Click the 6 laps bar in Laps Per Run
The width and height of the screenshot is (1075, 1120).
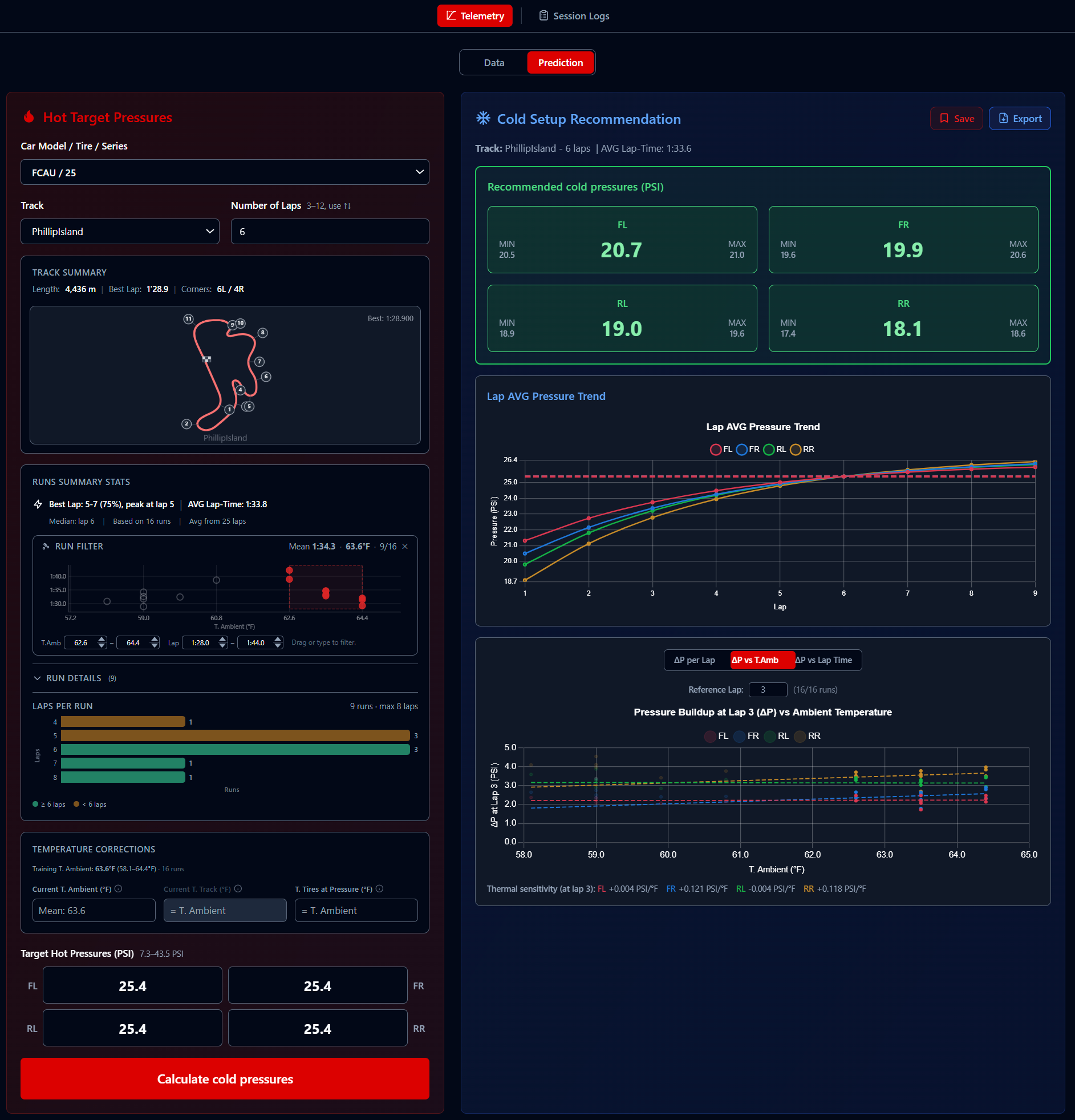236,749
